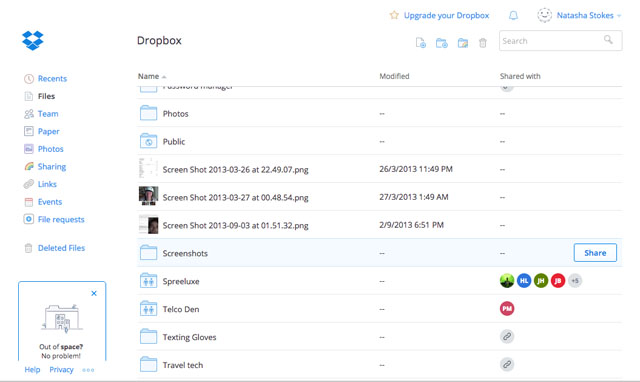The height and width of the screenshot is (382, 640).
Task: Open Recents in the sidebar
Action: tap(52, 79)
